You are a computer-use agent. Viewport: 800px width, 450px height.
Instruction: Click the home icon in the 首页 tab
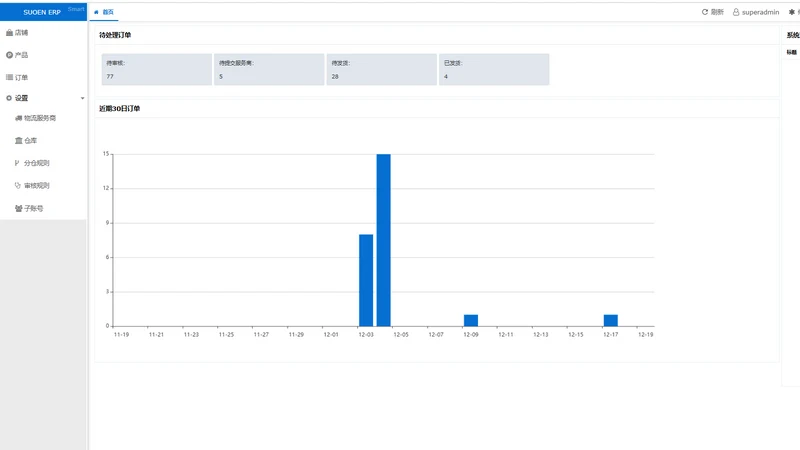pos(96,12)
